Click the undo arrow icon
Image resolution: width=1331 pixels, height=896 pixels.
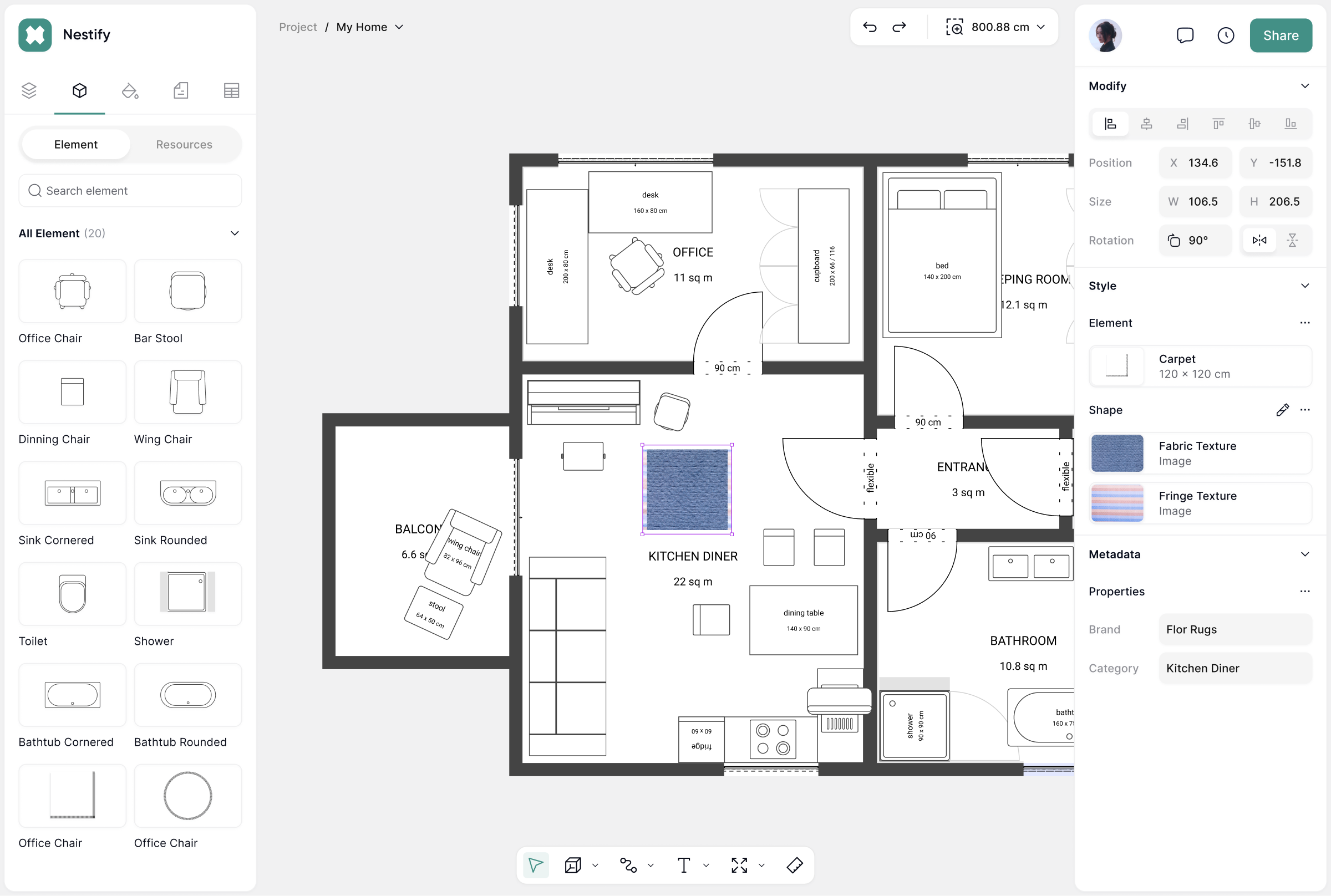point(869,27)
